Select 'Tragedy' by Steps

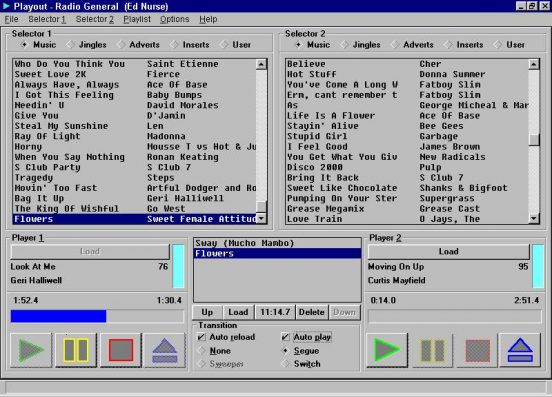134,178
